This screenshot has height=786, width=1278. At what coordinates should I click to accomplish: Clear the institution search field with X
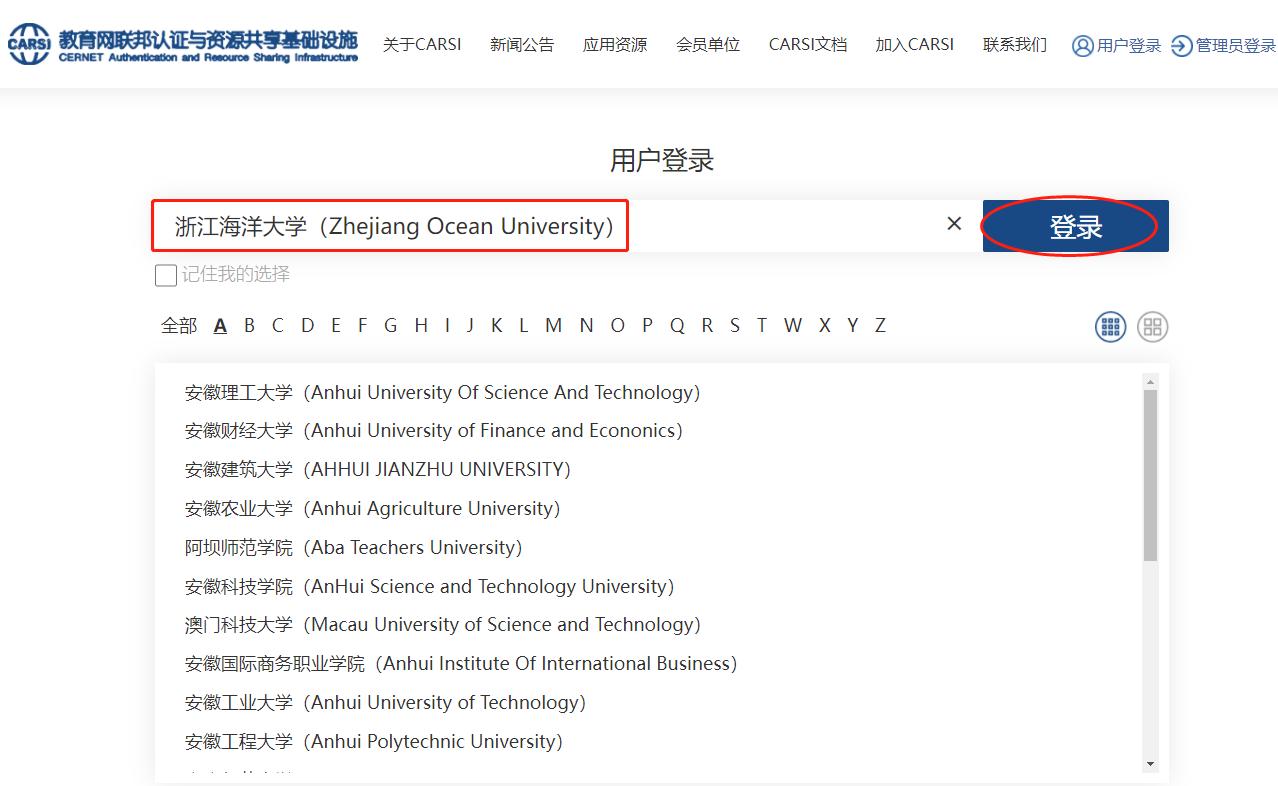pyautogui.click(x=954, y=224)
